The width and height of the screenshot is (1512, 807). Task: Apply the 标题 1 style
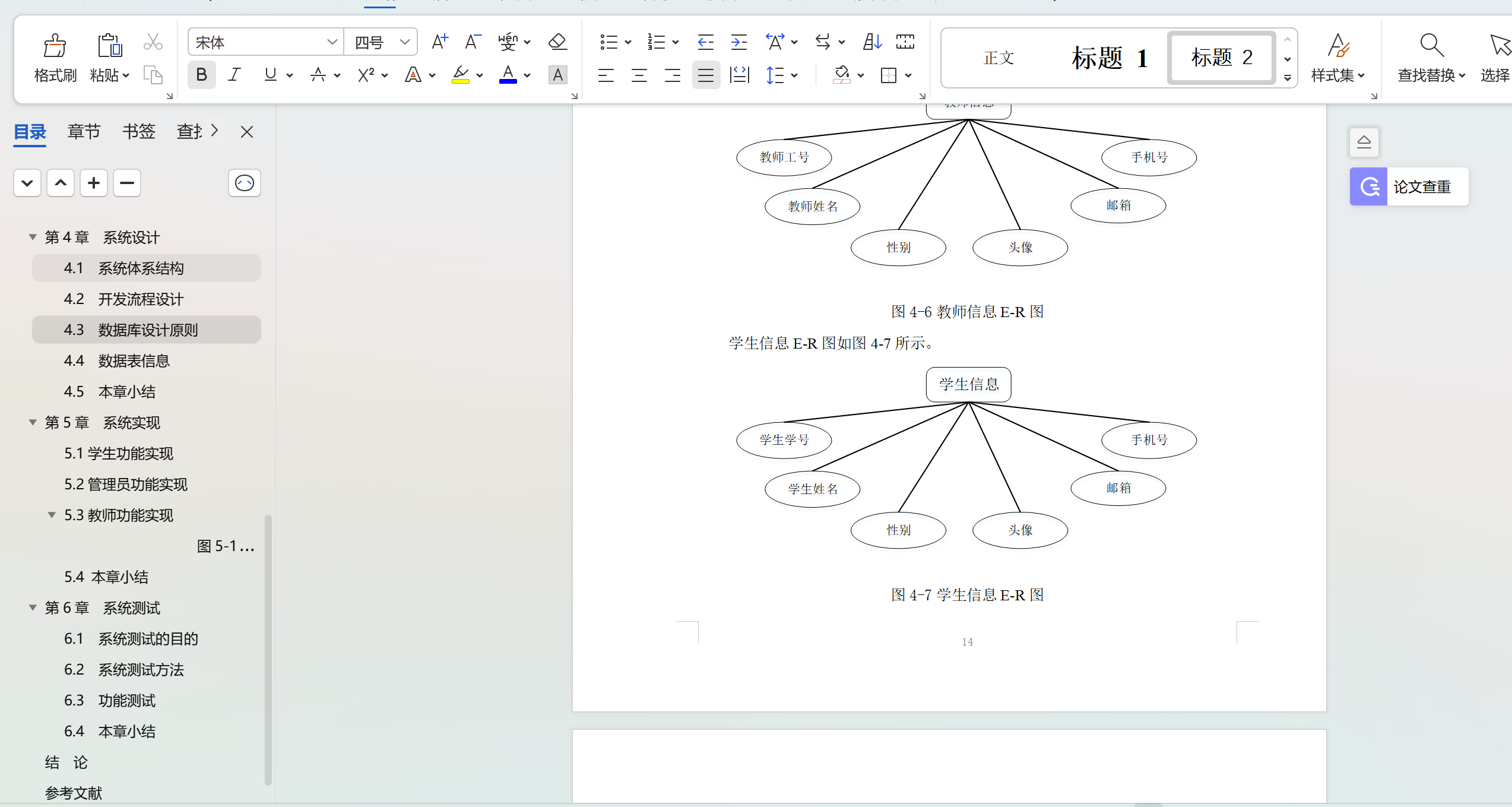pos(1109,58)
